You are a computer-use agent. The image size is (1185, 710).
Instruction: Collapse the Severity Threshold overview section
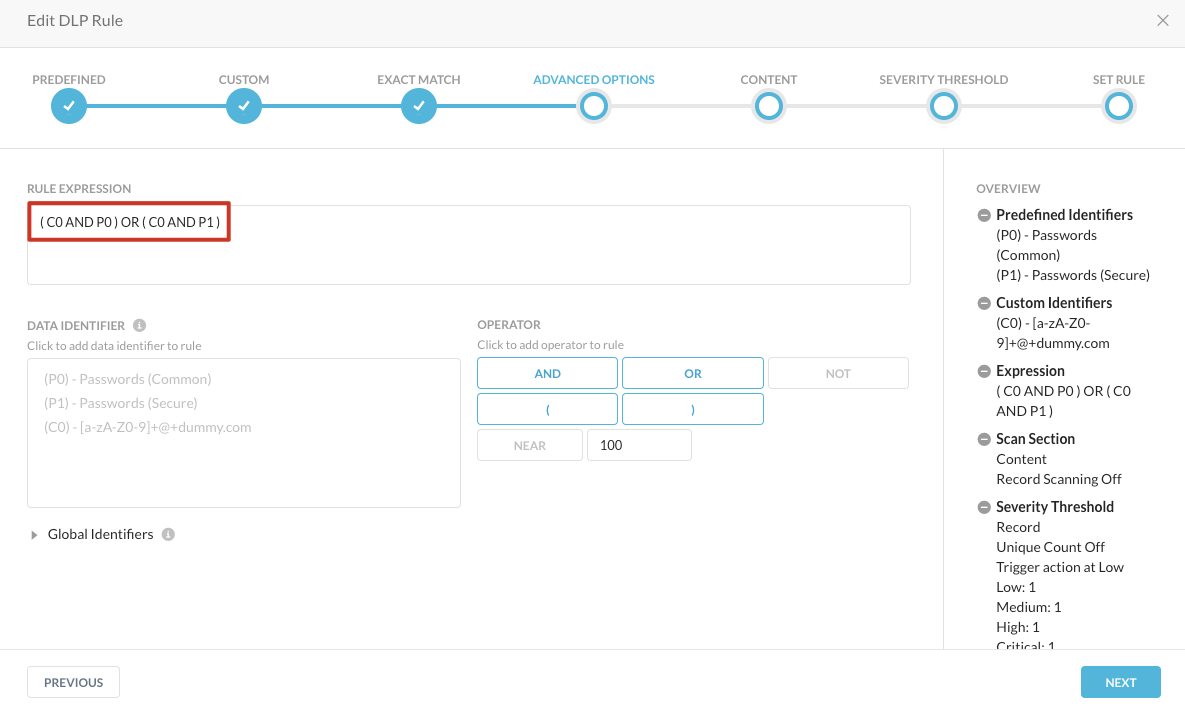pyautogui.click(x=984, y=507)
